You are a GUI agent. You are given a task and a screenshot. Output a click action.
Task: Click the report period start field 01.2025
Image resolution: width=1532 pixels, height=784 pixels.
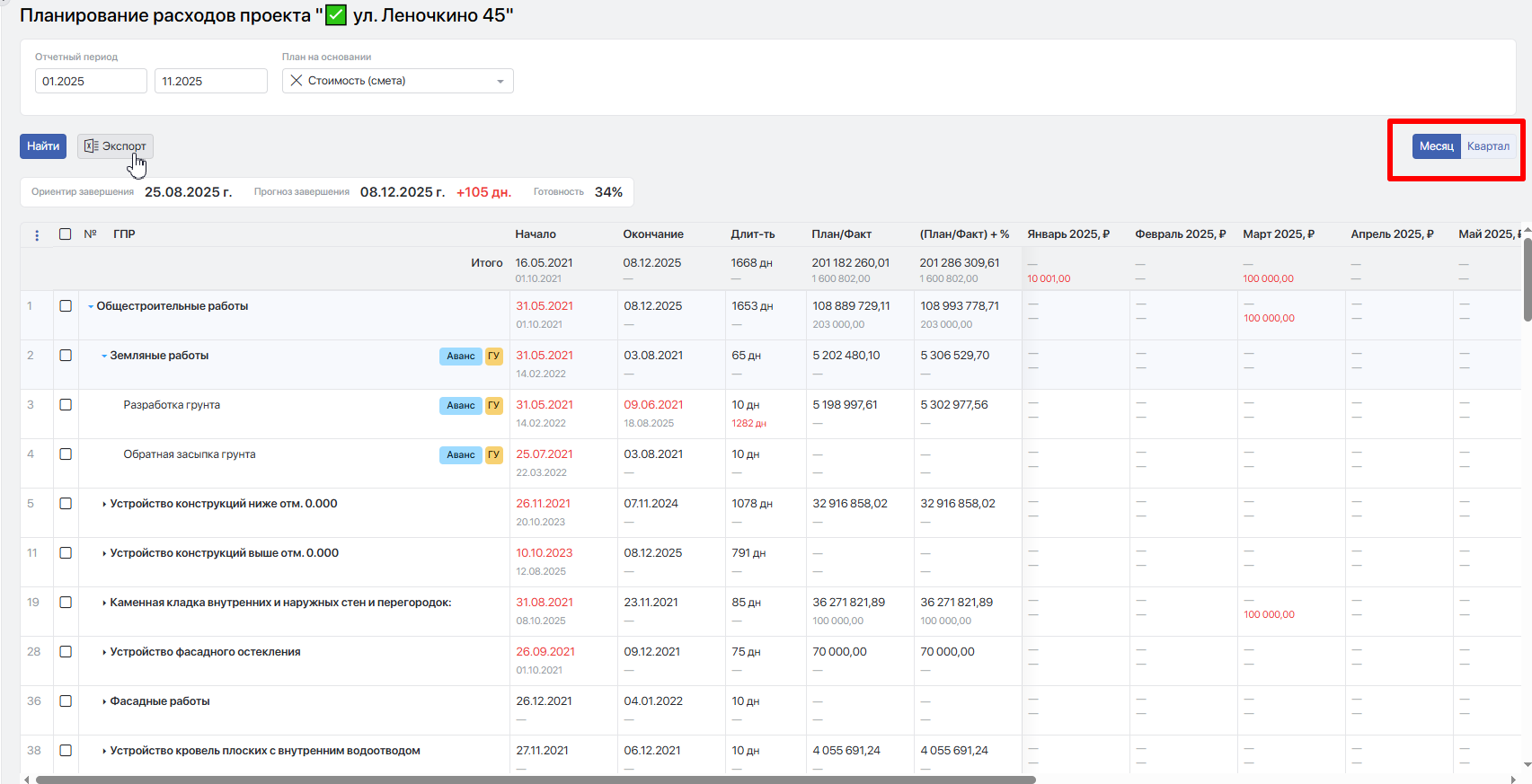tap(91, 82)
